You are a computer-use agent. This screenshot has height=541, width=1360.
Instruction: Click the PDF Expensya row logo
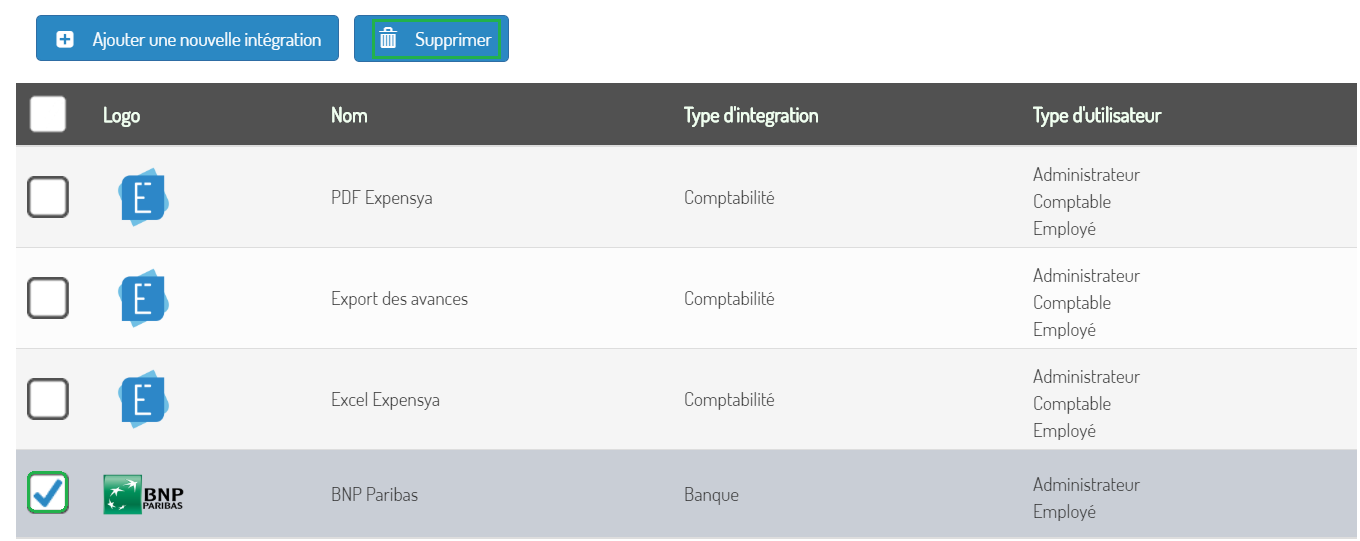143,197
